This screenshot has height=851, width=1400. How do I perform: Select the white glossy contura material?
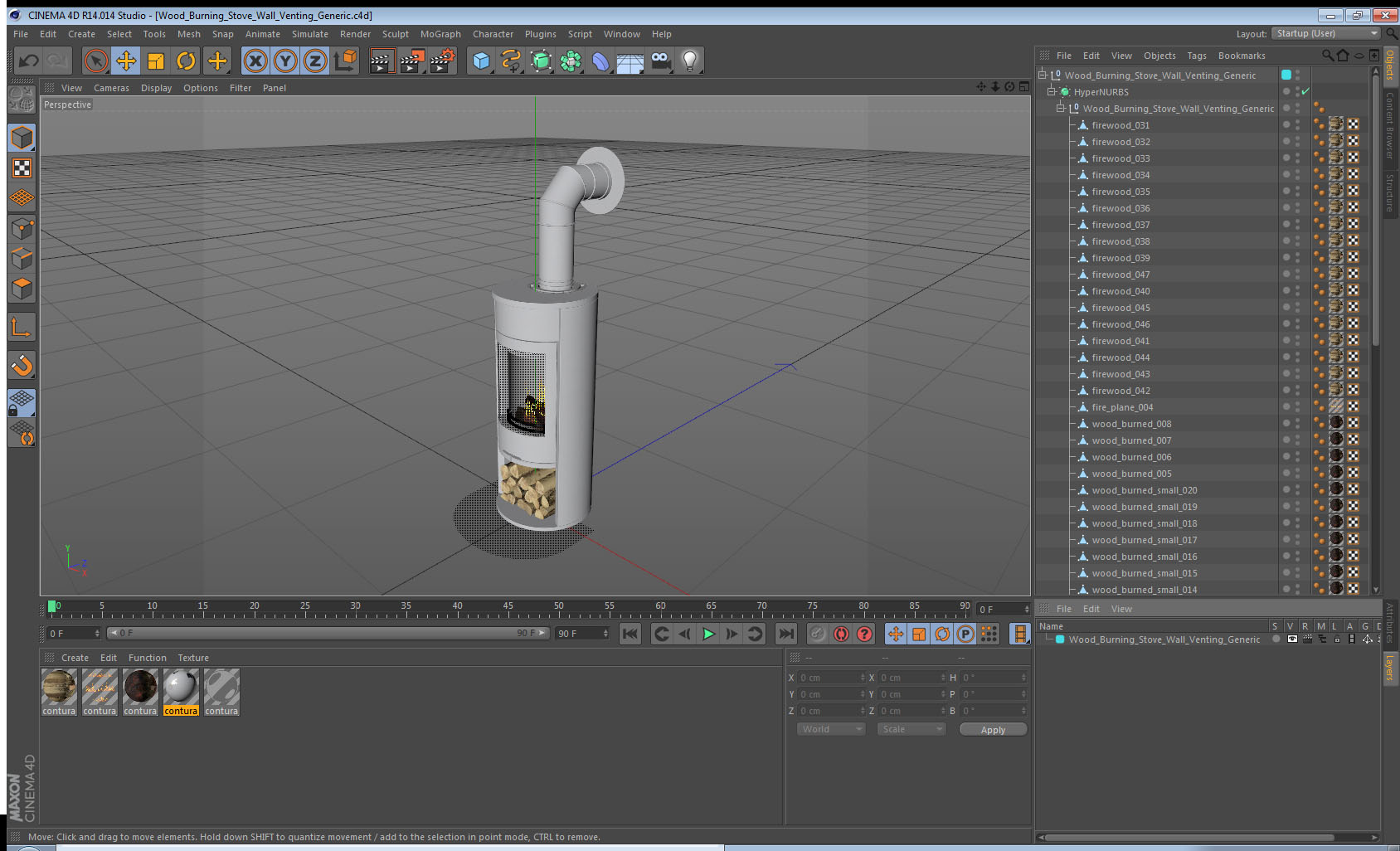(x=181, y=692)
